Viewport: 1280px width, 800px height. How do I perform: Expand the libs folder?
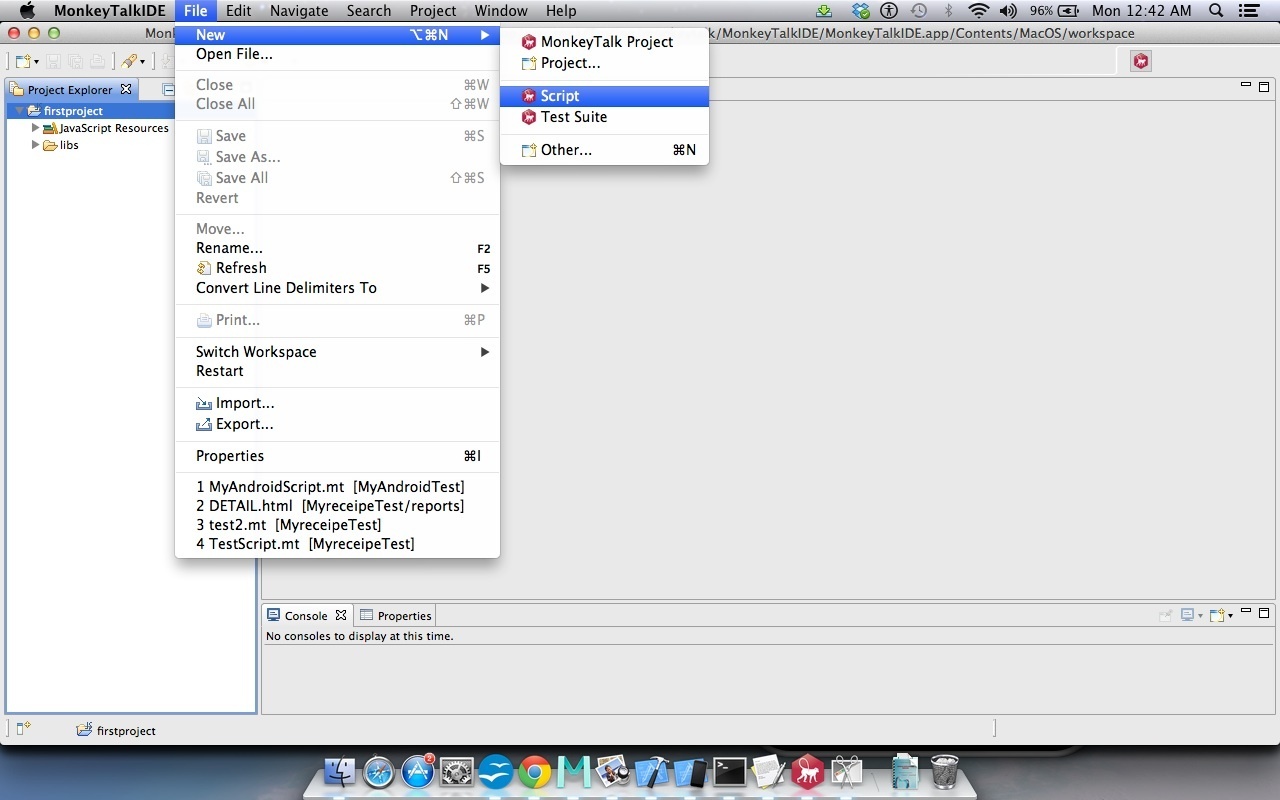[x=35, y=145]
